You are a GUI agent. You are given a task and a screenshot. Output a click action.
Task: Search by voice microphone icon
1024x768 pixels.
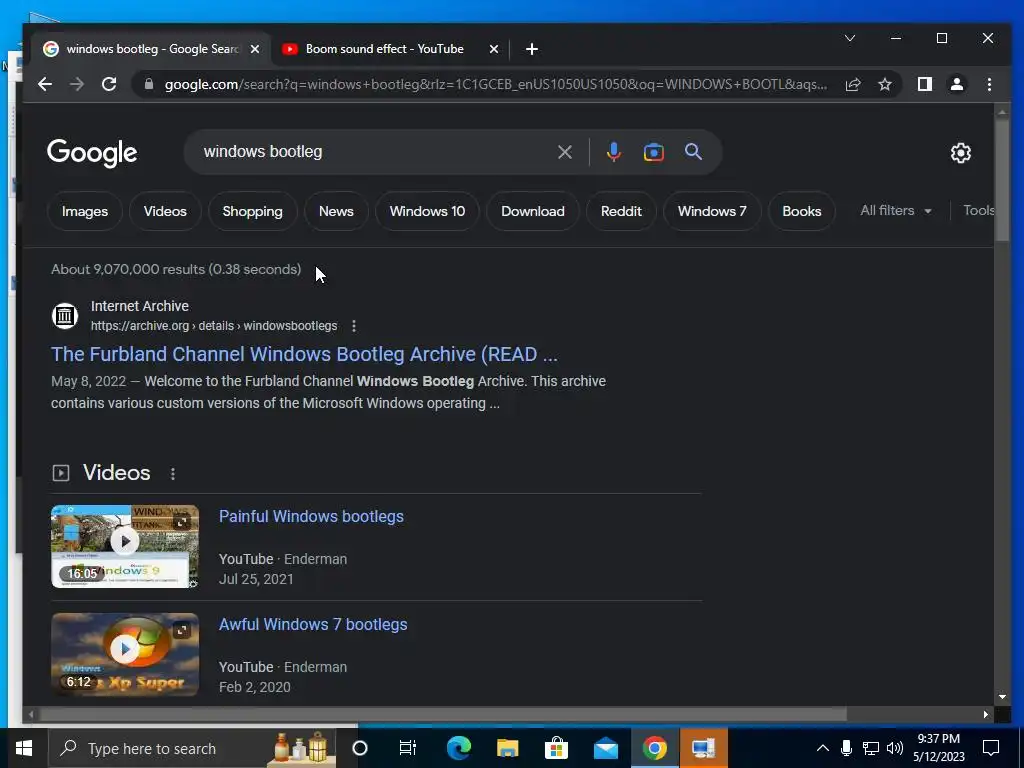click(613, 152)
